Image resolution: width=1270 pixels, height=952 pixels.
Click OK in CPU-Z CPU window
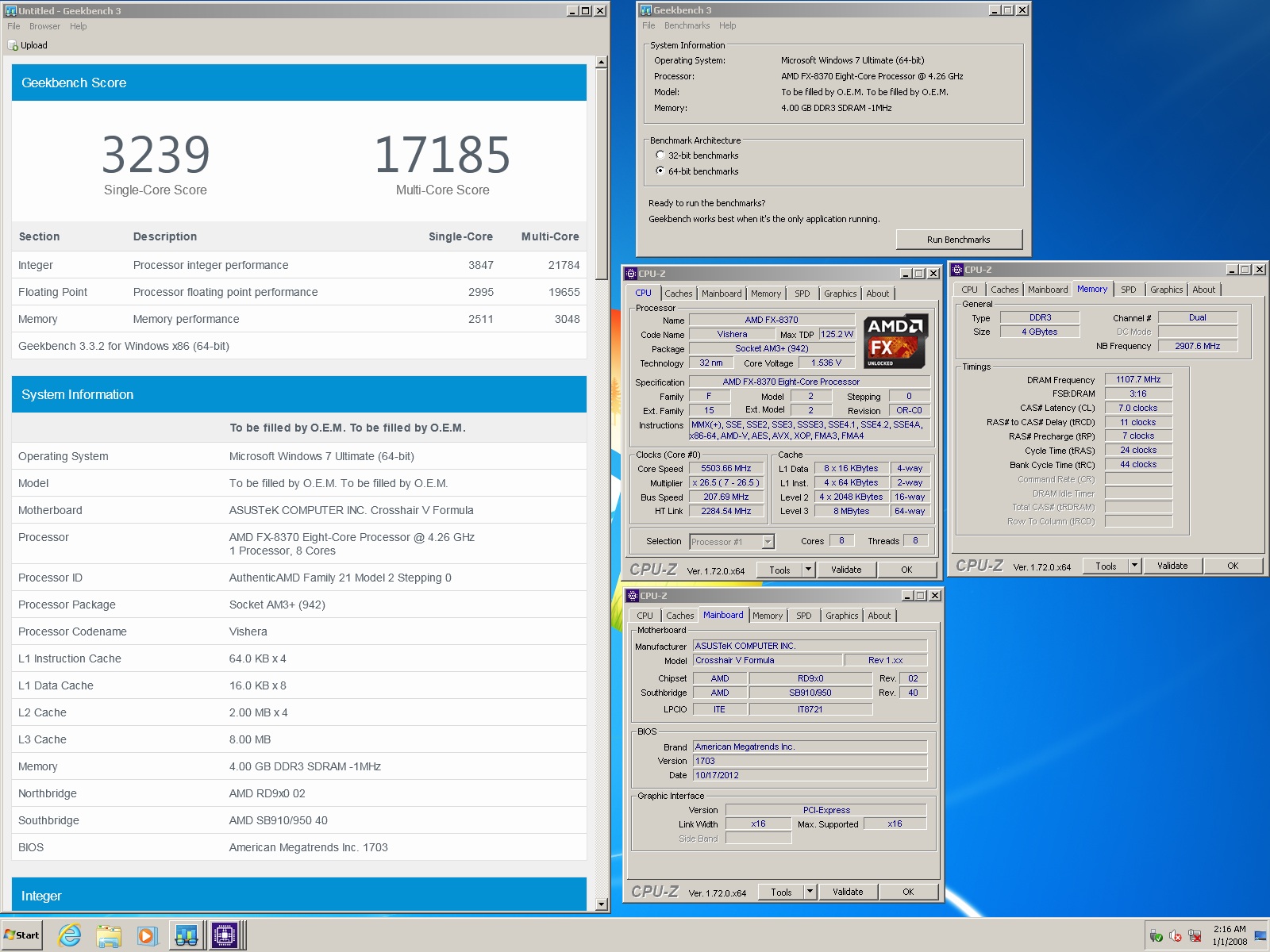906,570
